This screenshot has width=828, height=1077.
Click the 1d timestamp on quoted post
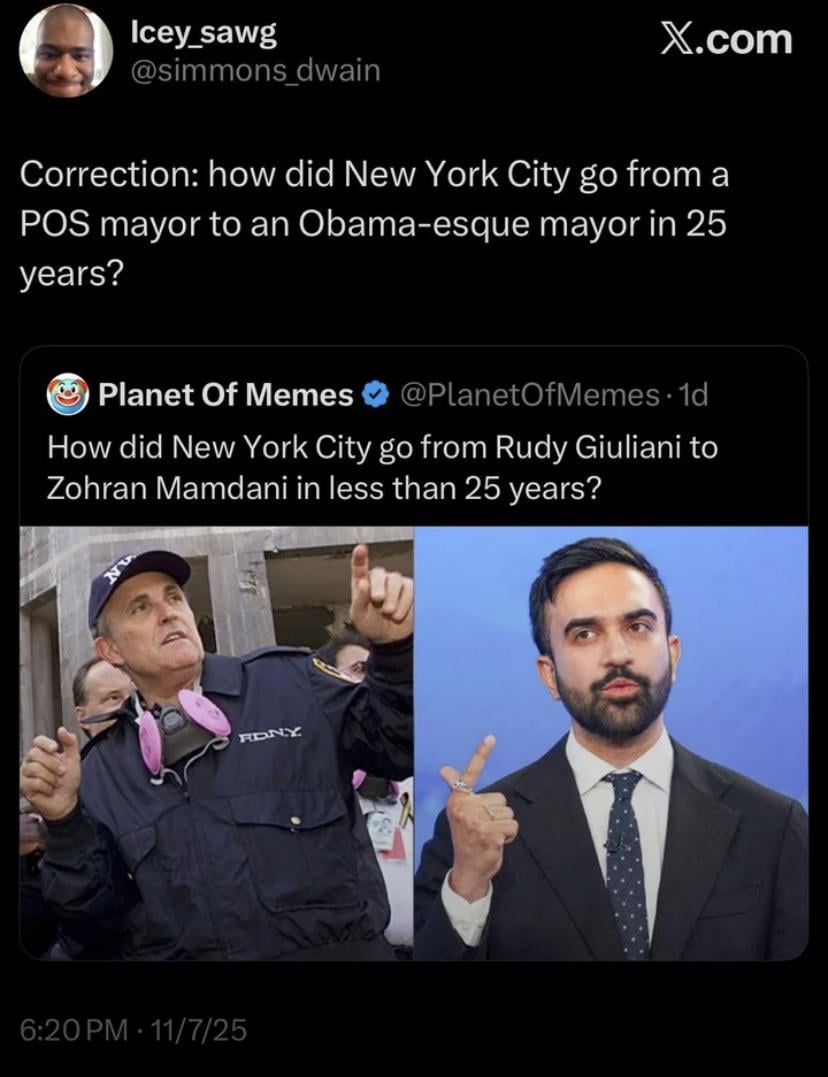pos(692,396)
